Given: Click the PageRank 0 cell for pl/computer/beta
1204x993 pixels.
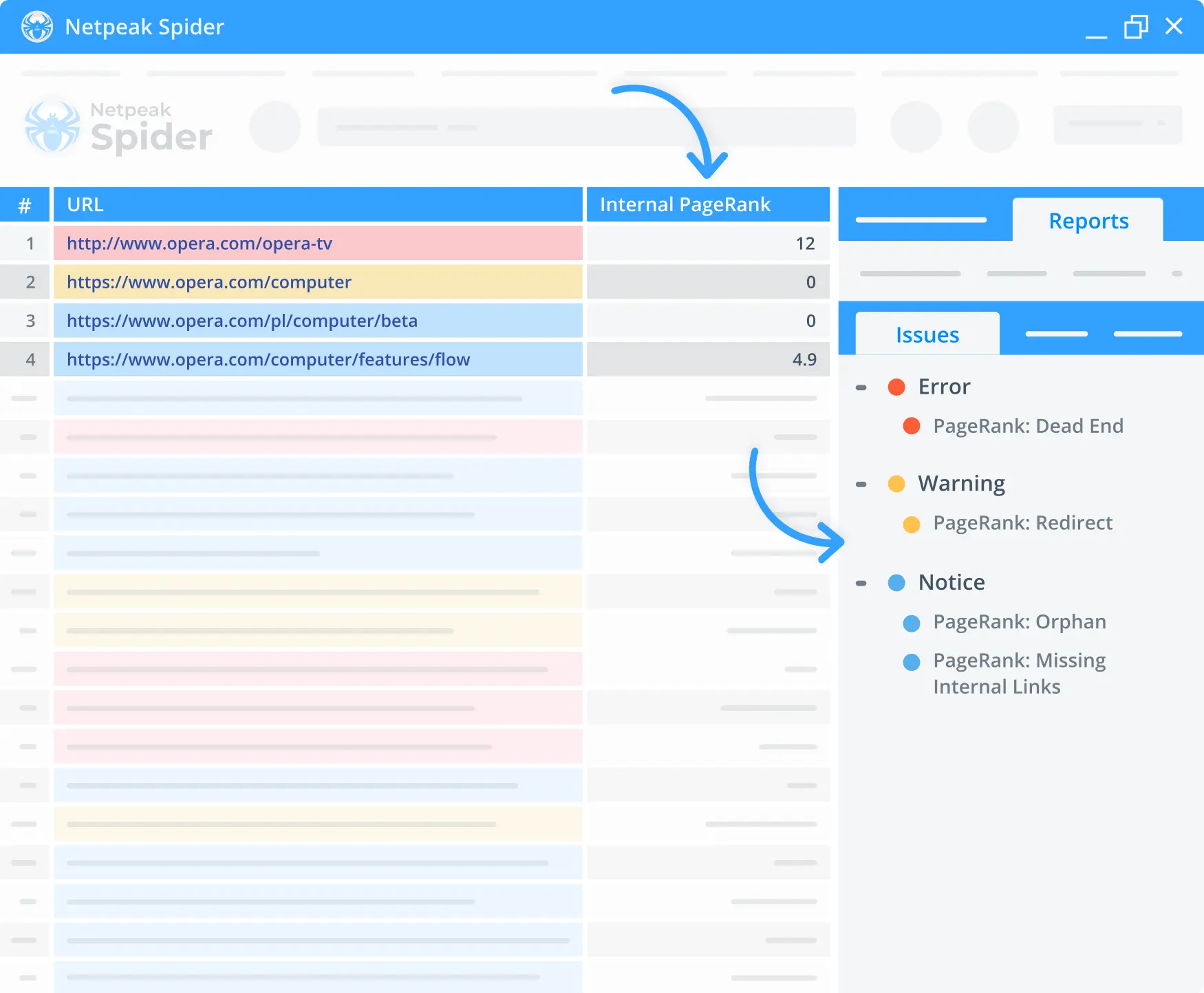Looking at the screenshot, I should (708, 321).
